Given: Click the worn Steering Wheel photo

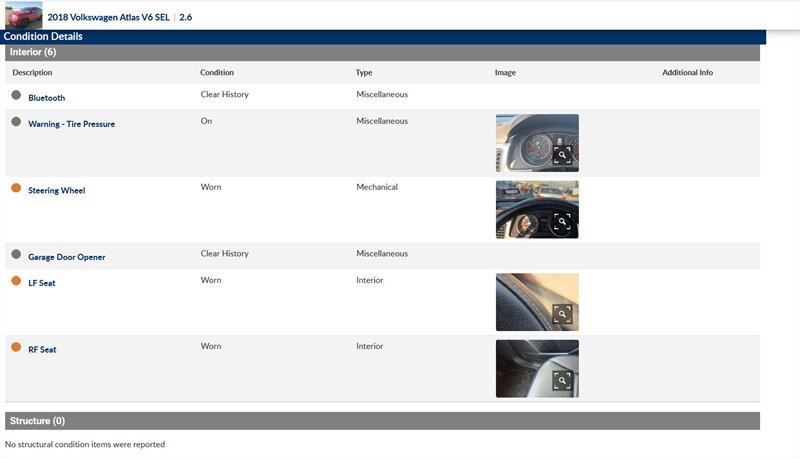Looking at the screenshot, I should [537, 210].
